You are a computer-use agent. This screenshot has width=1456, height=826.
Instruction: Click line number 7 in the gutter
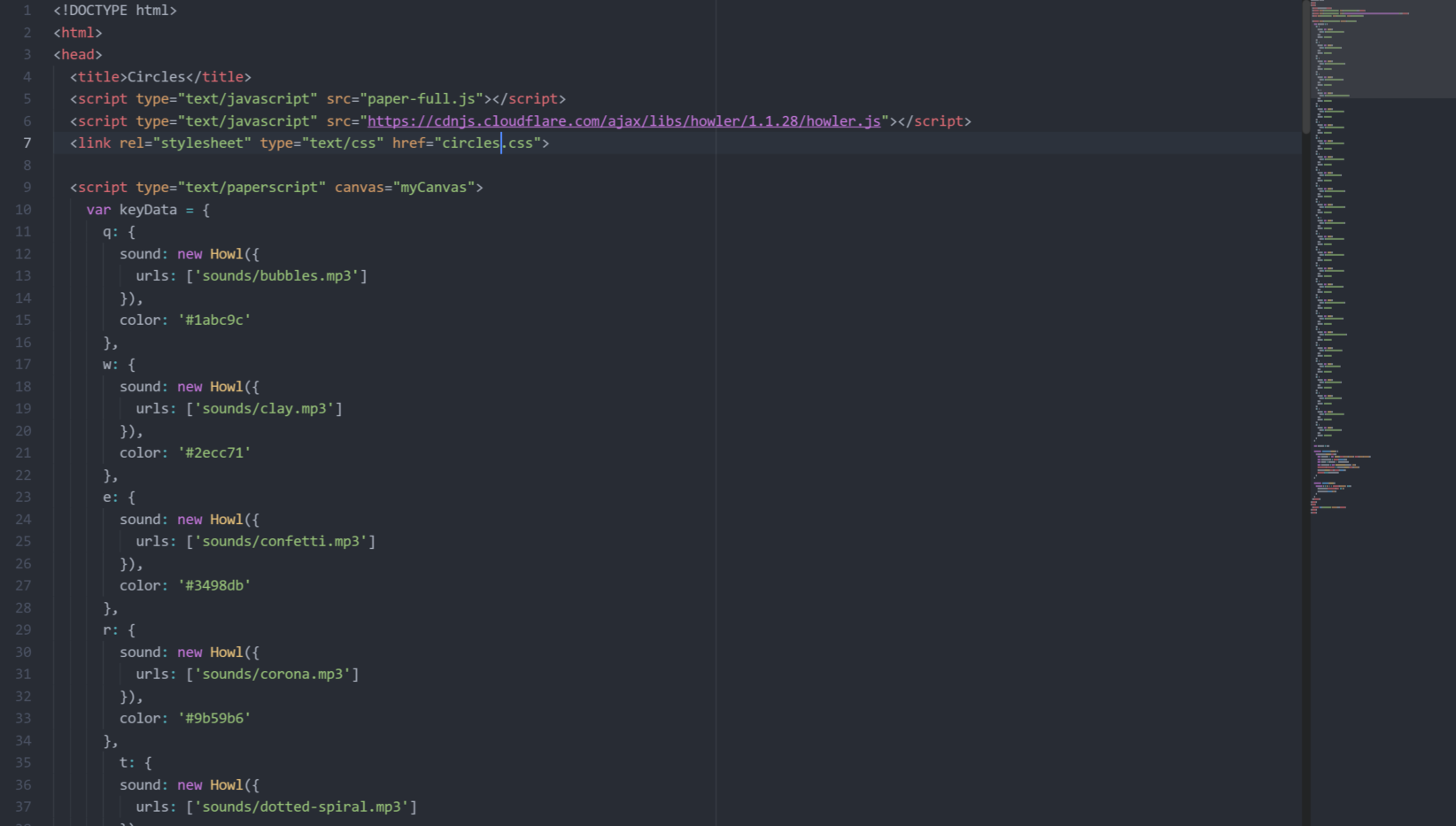[x=27, y=143]
